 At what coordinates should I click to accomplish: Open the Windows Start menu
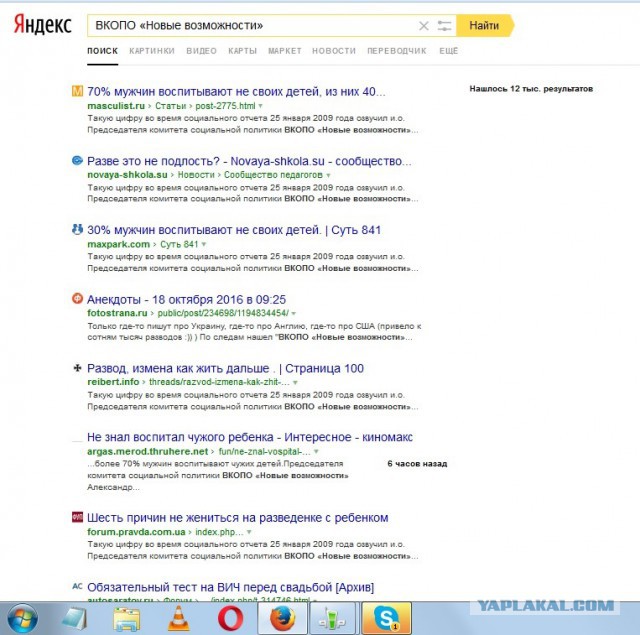23,619
